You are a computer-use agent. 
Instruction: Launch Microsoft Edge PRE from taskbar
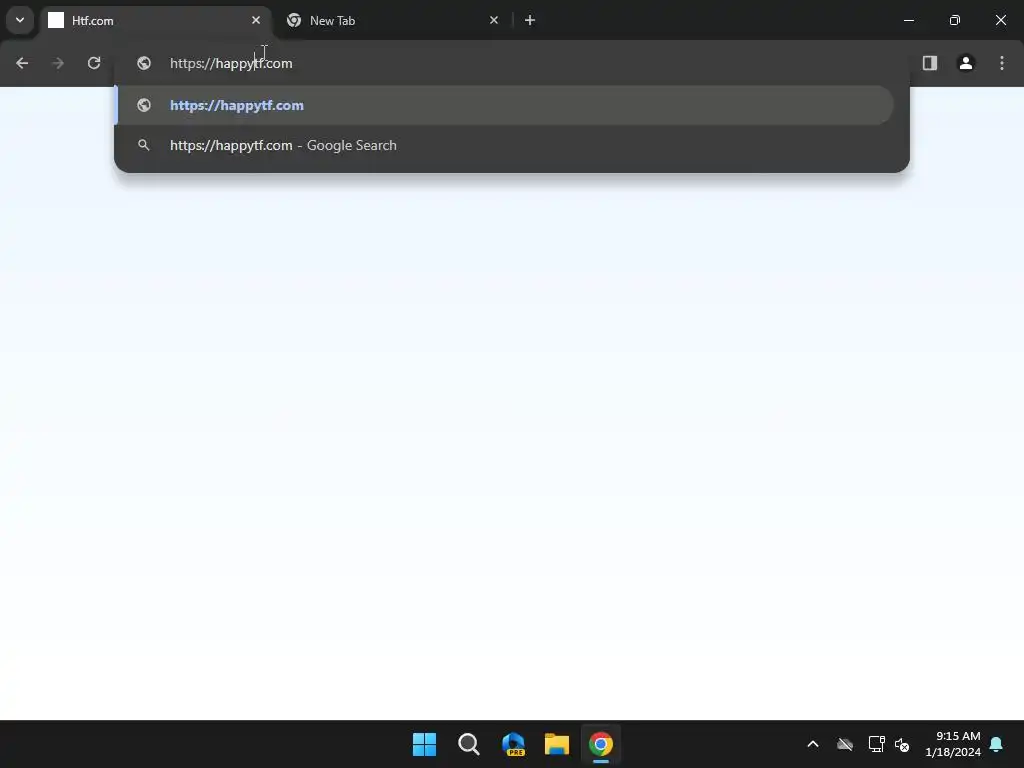click(513, 744)
